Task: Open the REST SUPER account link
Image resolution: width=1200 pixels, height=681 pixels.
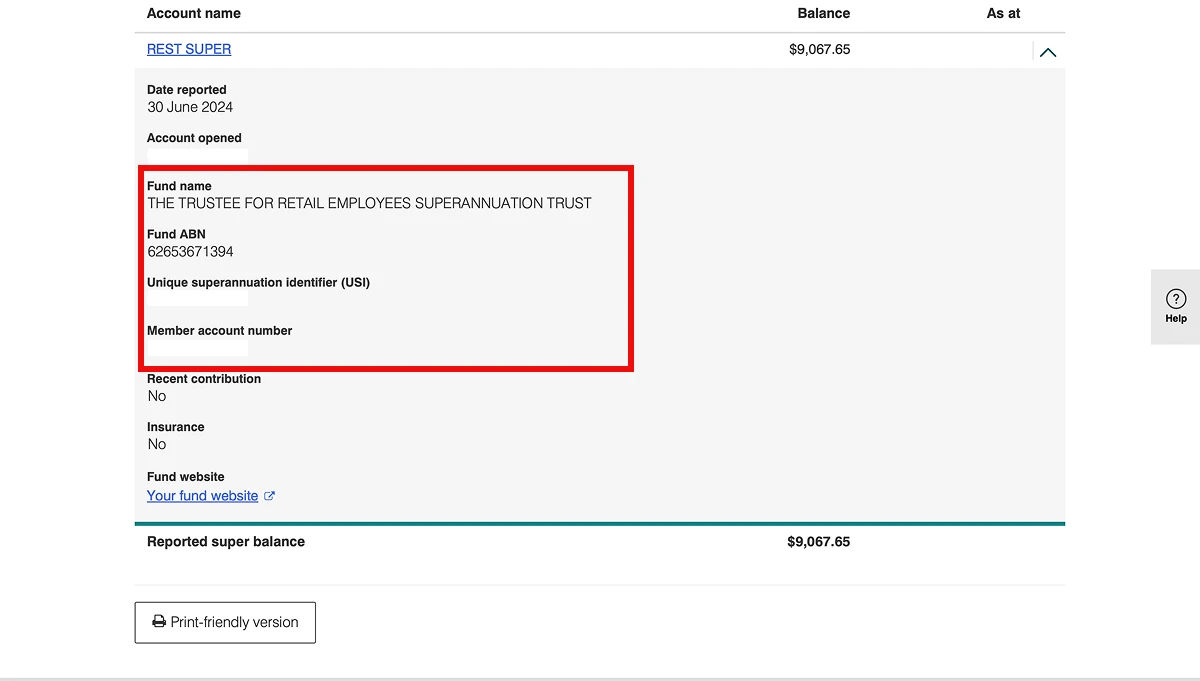Action: tap(189, 49)
